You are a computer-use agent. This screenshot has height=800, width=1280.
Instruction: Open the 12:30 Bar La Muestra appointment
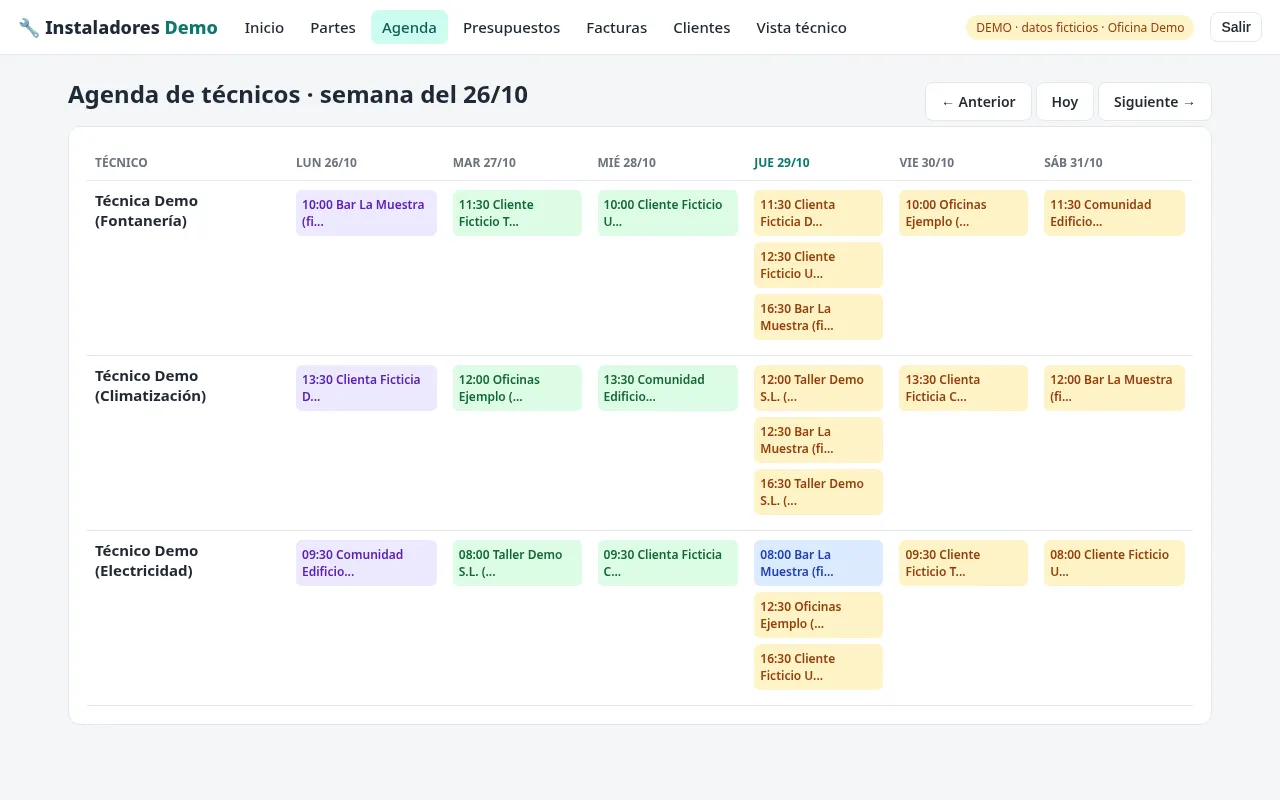pos(818,440)
